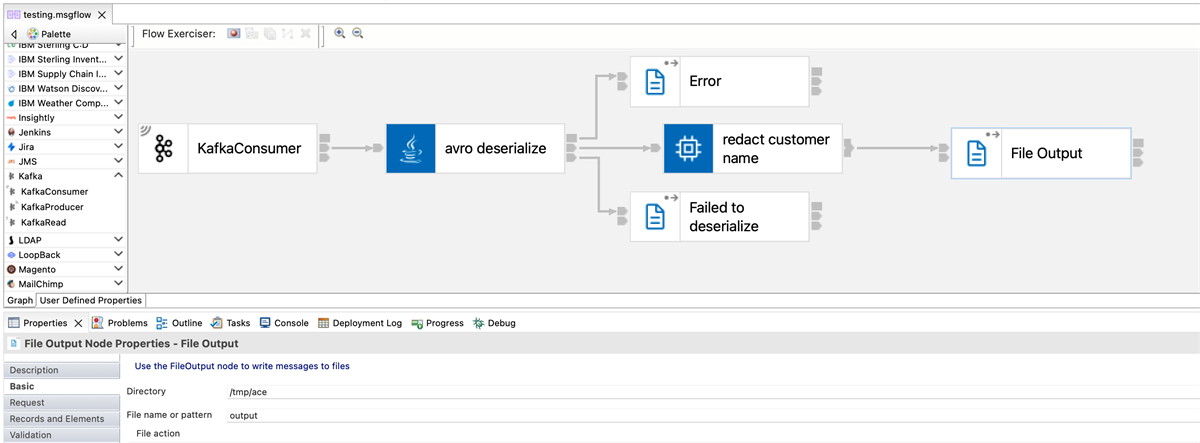Click the avro deserialize Java node icon
This screenshot has width=1200, height=443.
(410, 149)
